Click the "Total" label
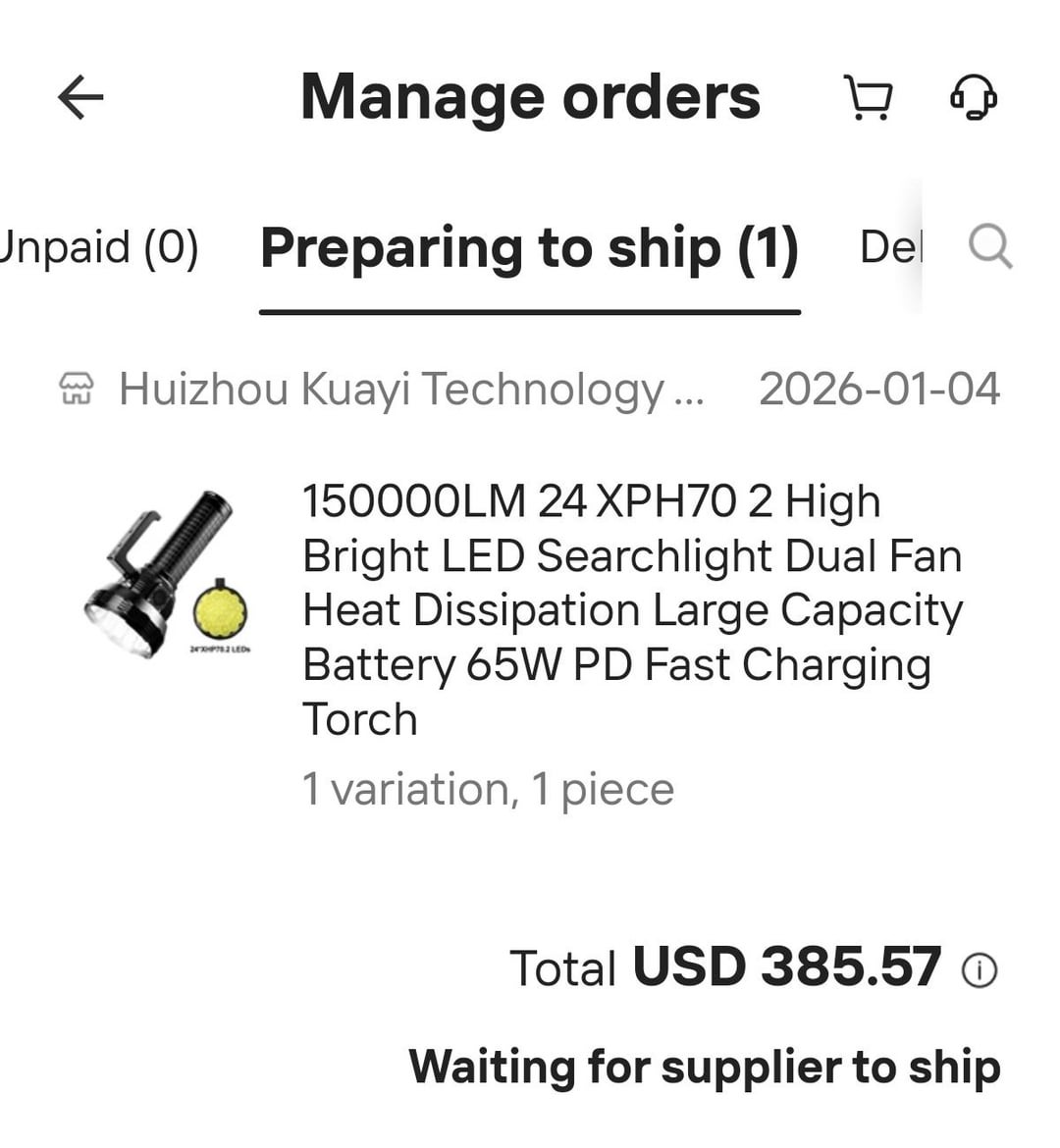This screenshot has height=1148, width=1060. click(562, 969)
